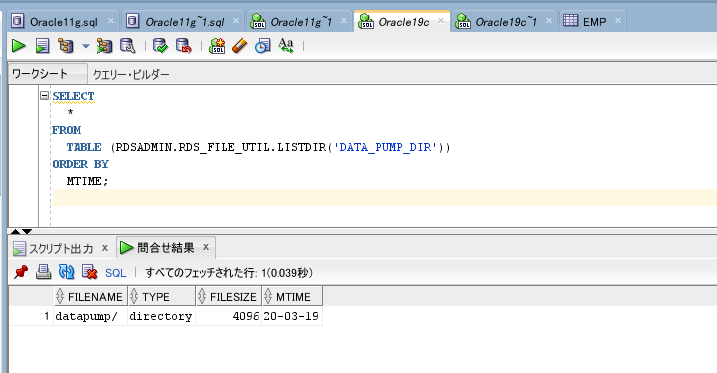This screenshot has height=373, width=717.
Task: Open Explain Plan dropdown arrow
Action: click(86, 46)
